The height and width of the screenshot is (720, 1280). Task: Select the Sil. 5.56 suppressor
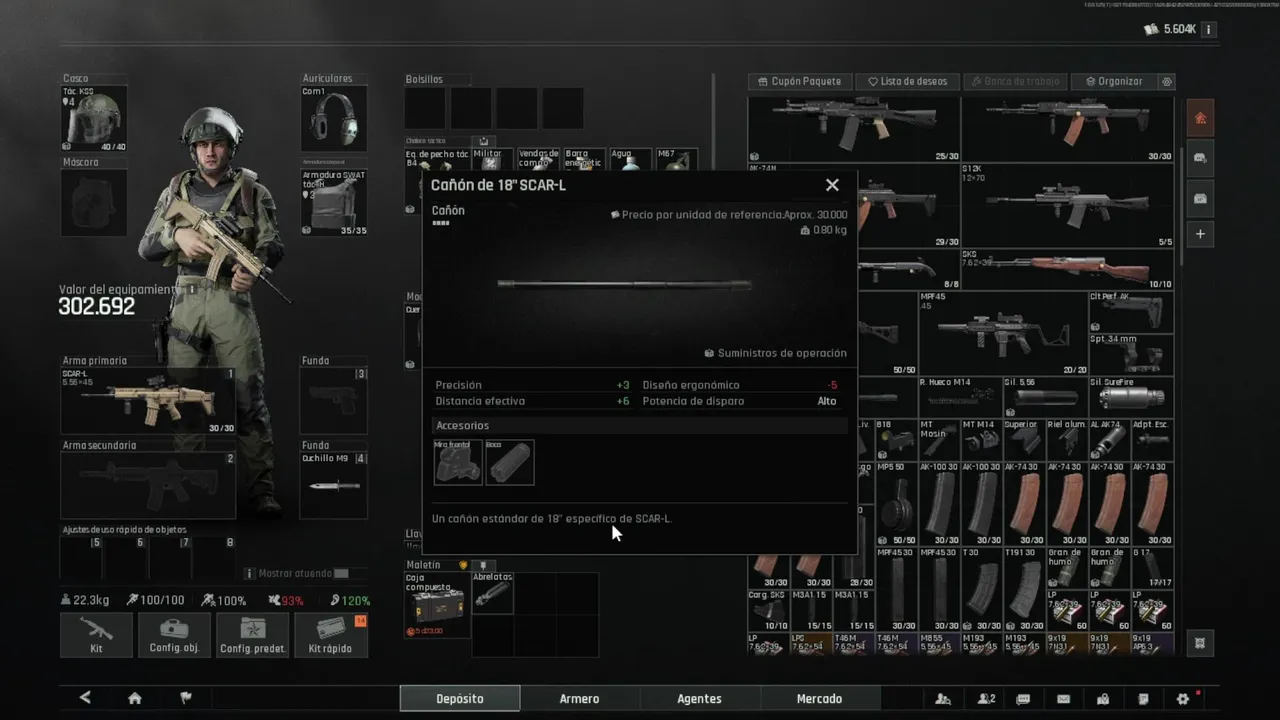tap(1046, 397)
